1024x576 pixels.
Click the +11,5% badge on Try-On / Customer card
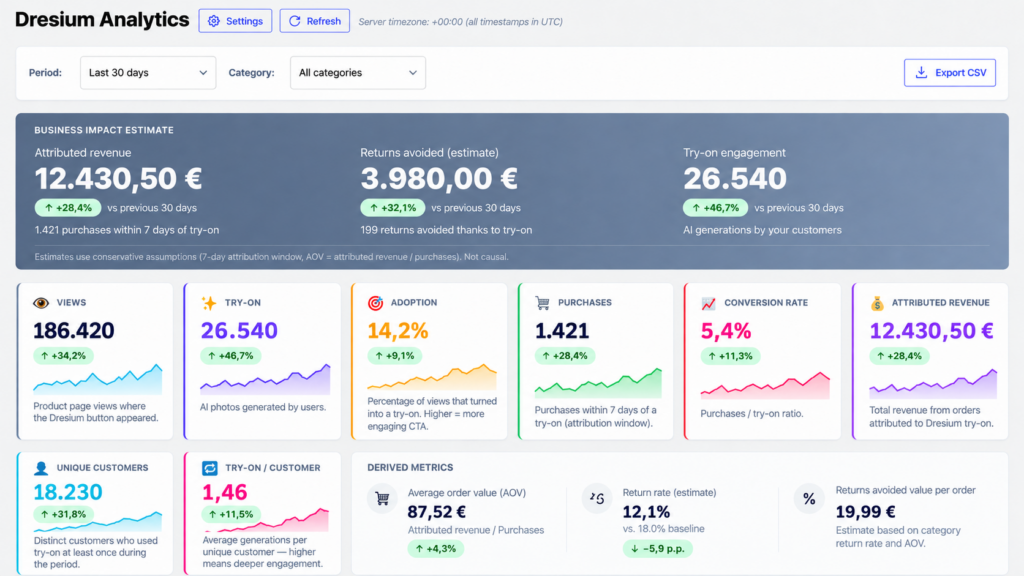[x=231, y=515]
